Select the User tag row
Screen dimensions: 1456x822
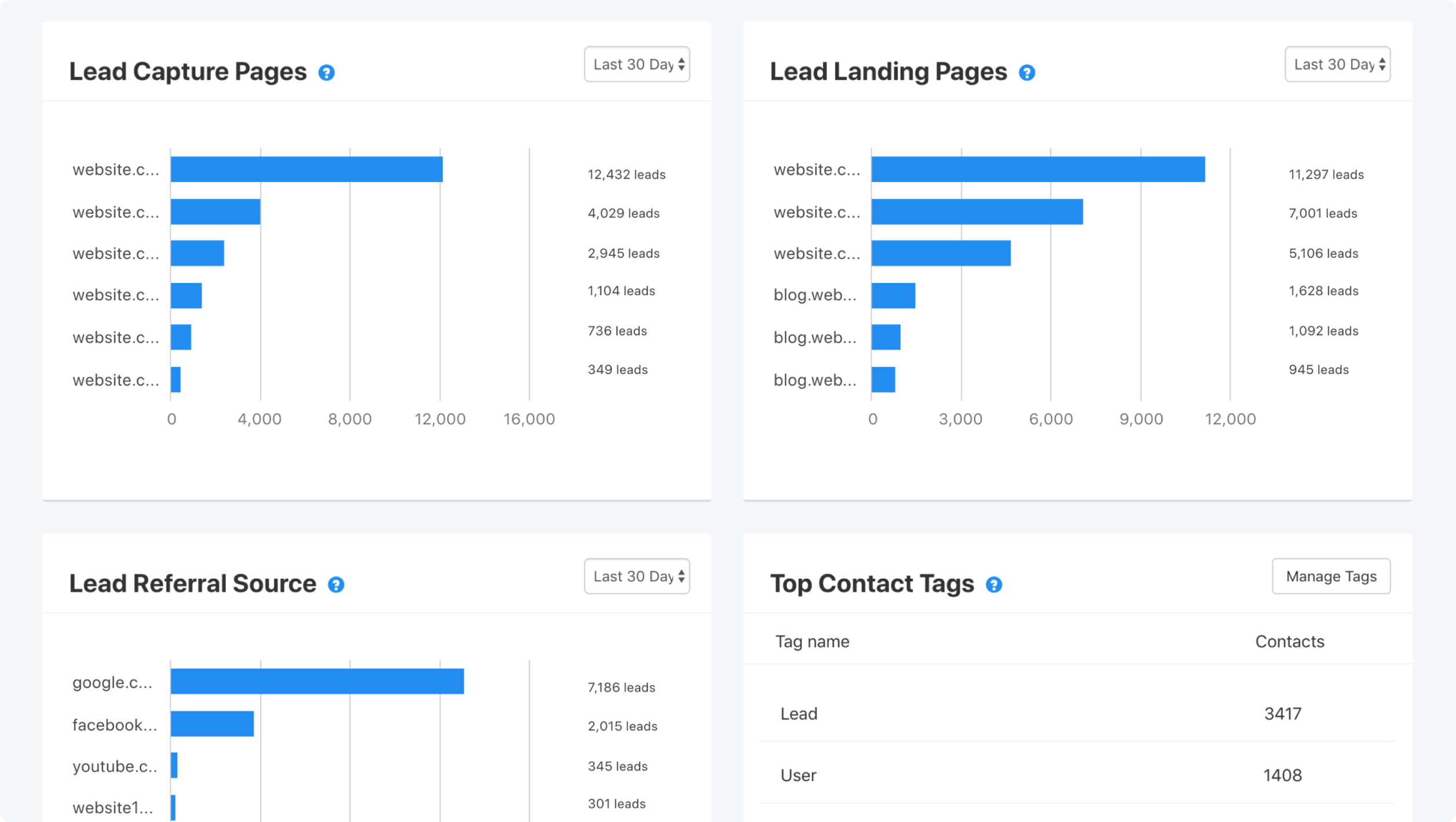coord(798,775)
